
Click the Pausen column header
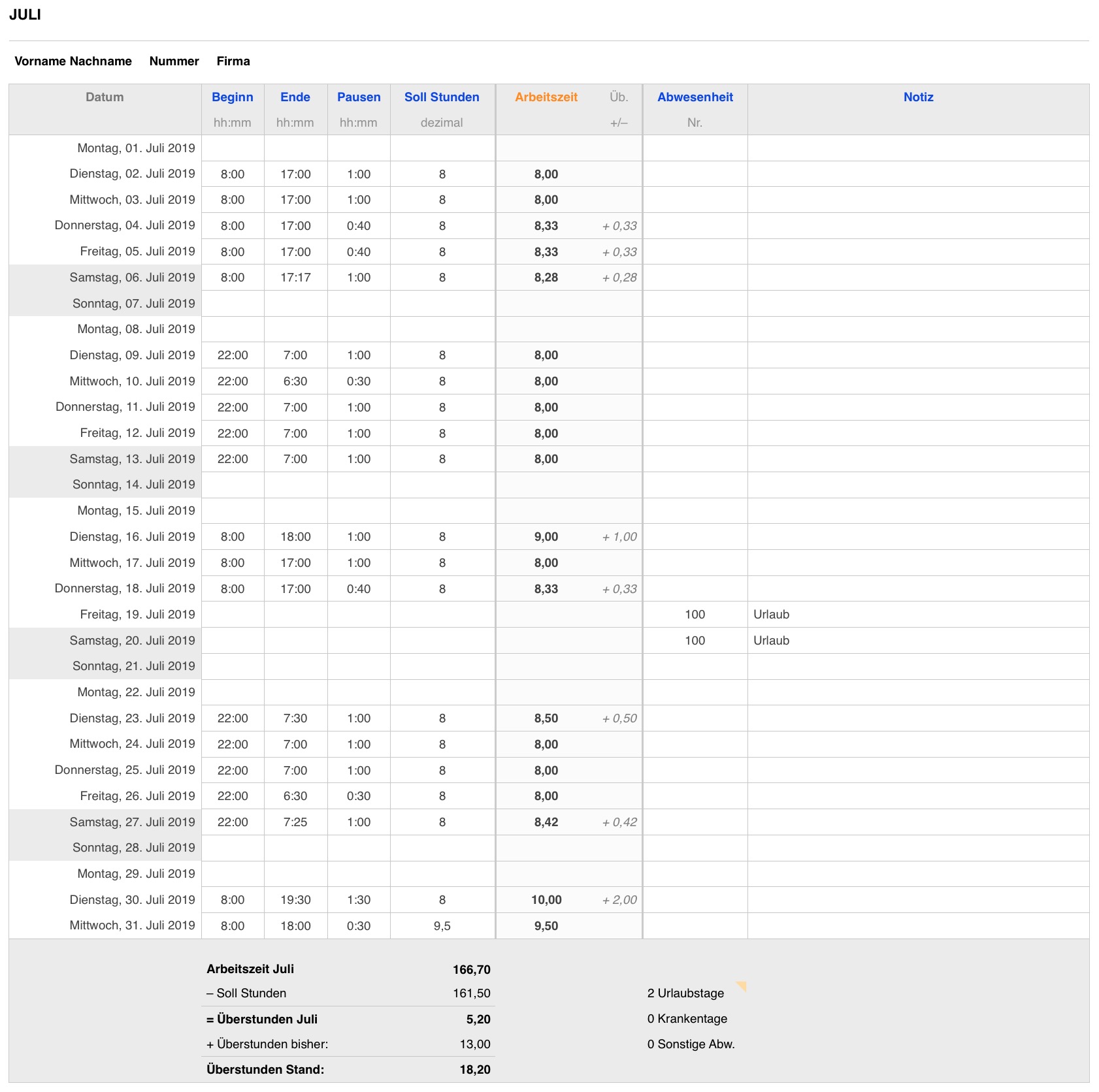(x=359, y=97)
